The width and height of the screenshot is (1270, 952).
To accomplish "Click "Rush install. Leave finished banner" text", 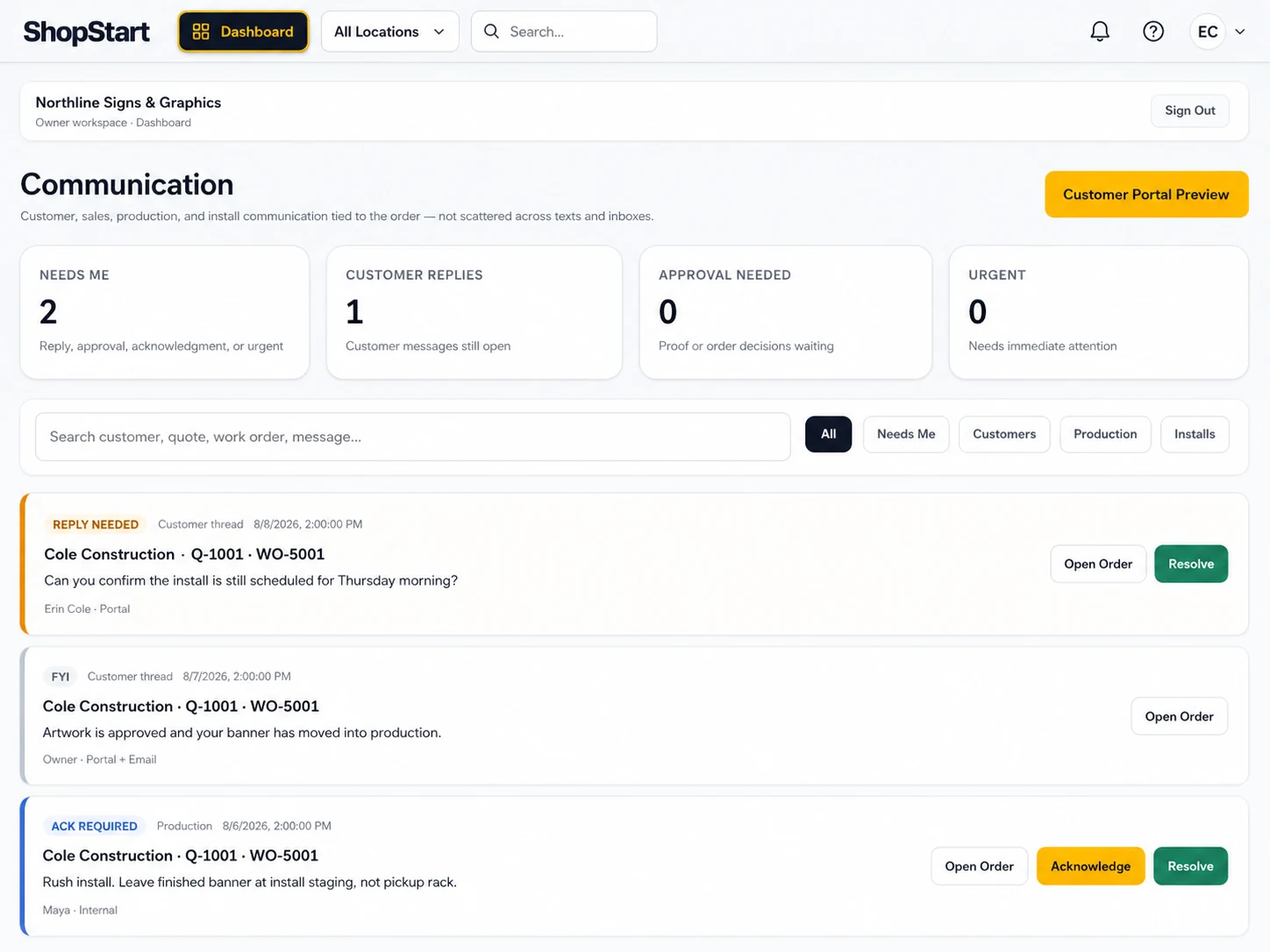I will click(x=250, y=882).
